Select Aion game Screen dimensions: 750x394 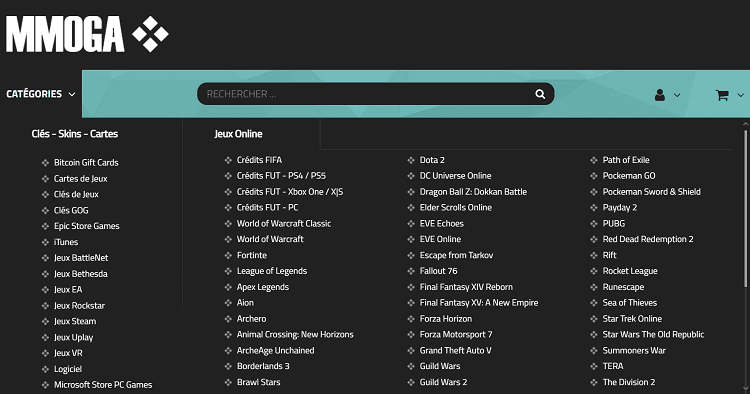tap(245, 302)
